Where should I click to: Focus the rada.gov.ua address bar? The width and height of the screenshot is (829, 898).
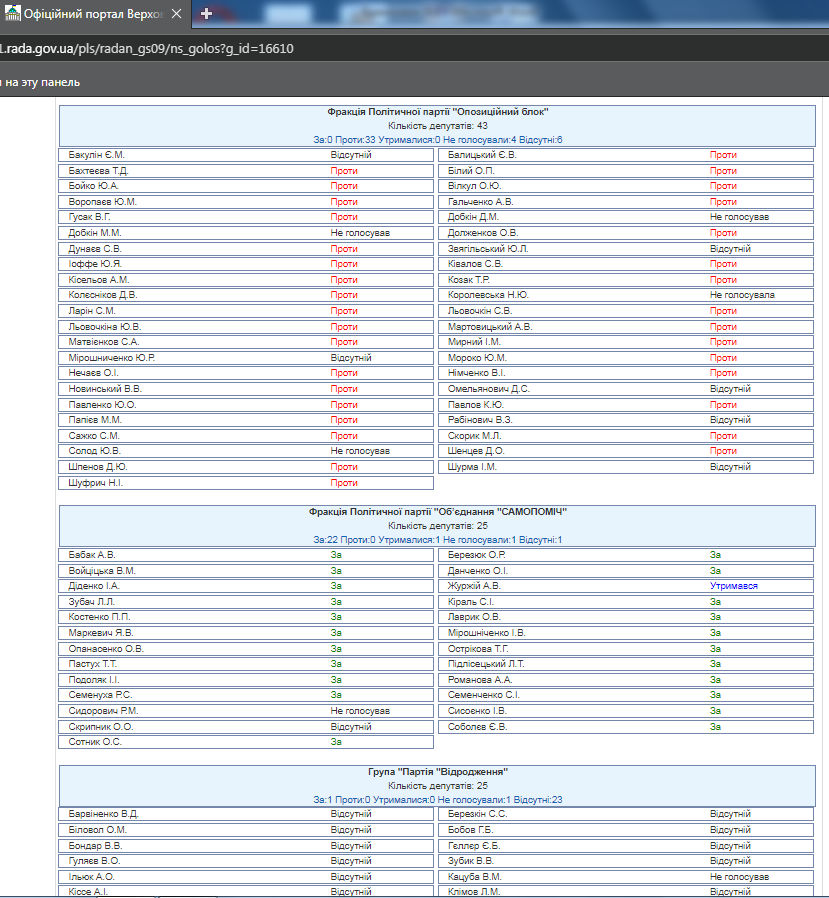click(150, 49)
